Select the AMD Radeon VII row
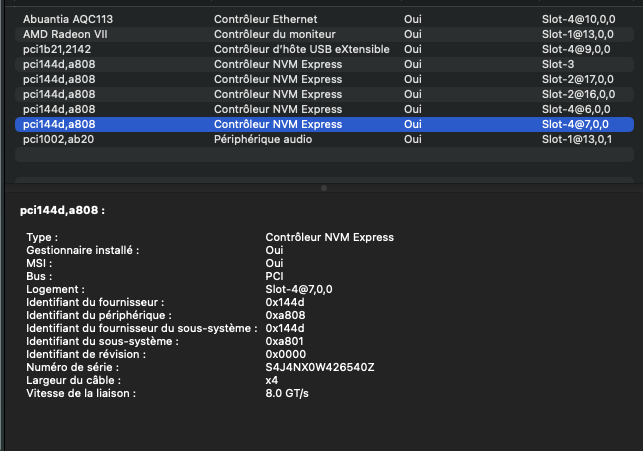 pyautogui.click(x=62, y=34)
